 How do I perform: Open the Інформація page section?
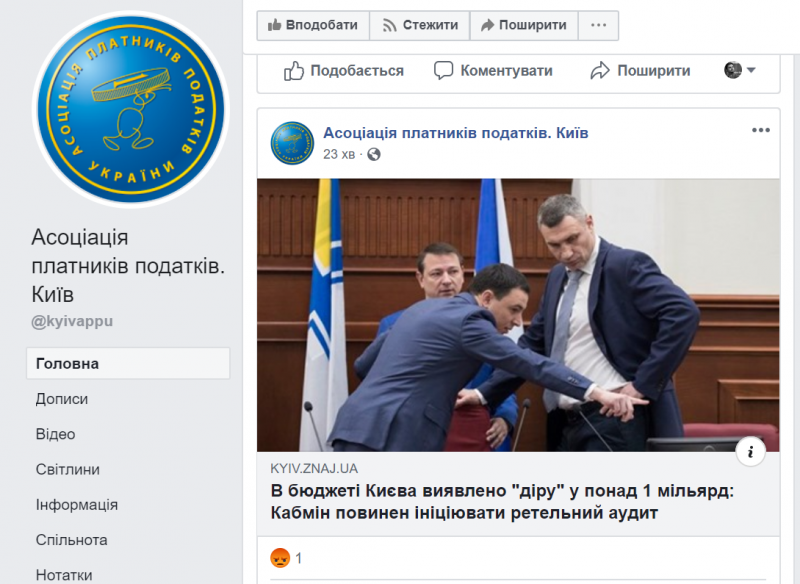[77, 504]
